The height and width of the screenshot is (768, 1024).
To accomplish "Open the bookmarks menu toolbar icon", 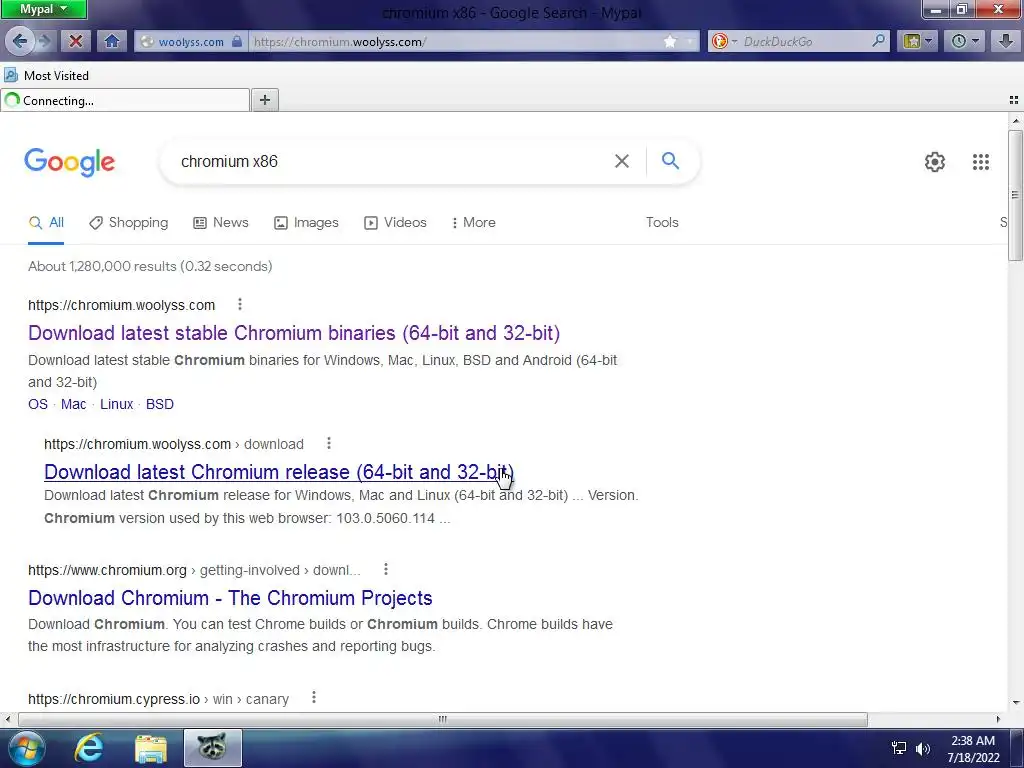I will [x=912, y=41].
